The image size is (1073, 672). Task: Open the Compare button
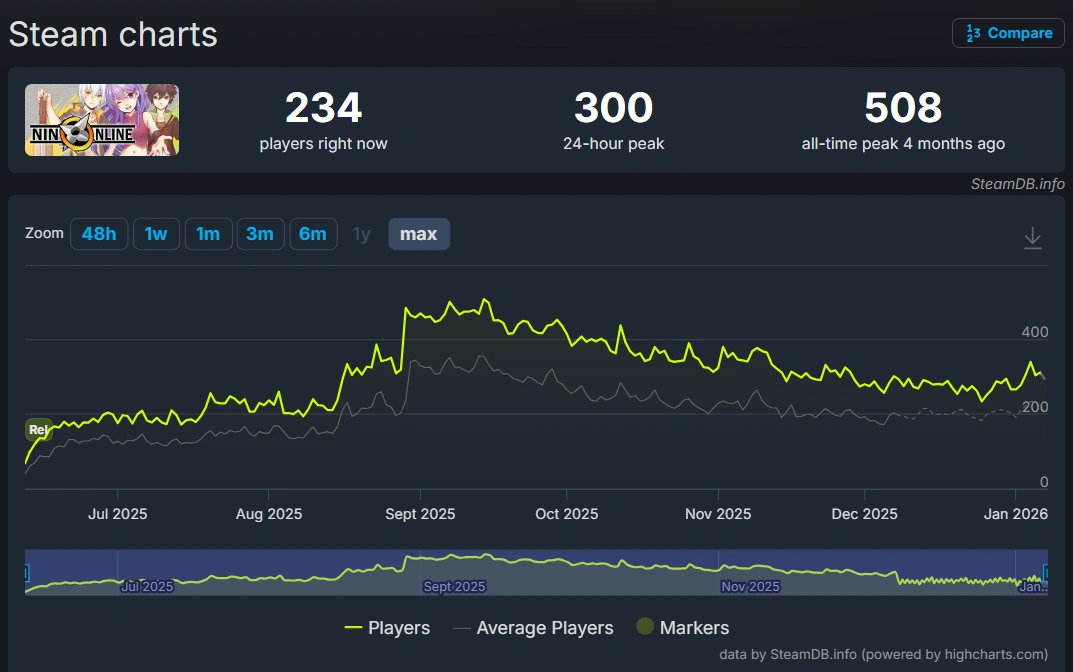click(1008, 33)
